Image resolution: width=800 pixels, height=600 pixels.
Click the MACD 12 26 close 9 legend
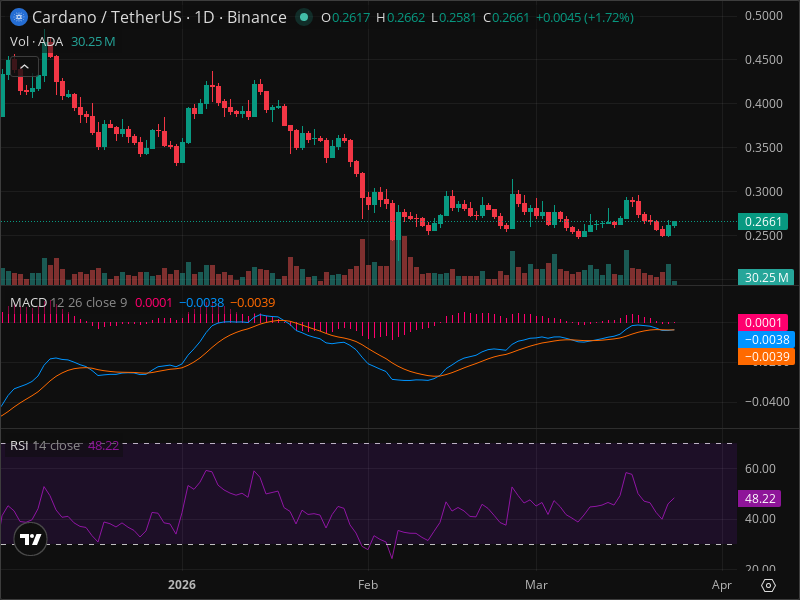[x=68, y=303]
